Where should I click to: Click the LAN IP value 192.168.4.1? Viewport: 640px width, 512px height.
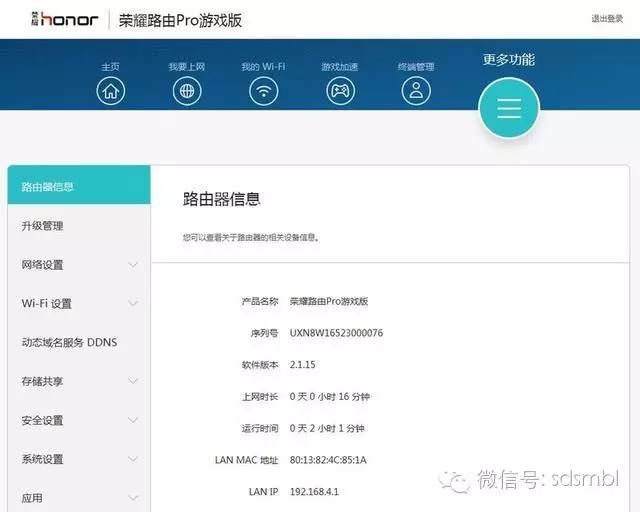pyautogui.click(x=314, y=492)
